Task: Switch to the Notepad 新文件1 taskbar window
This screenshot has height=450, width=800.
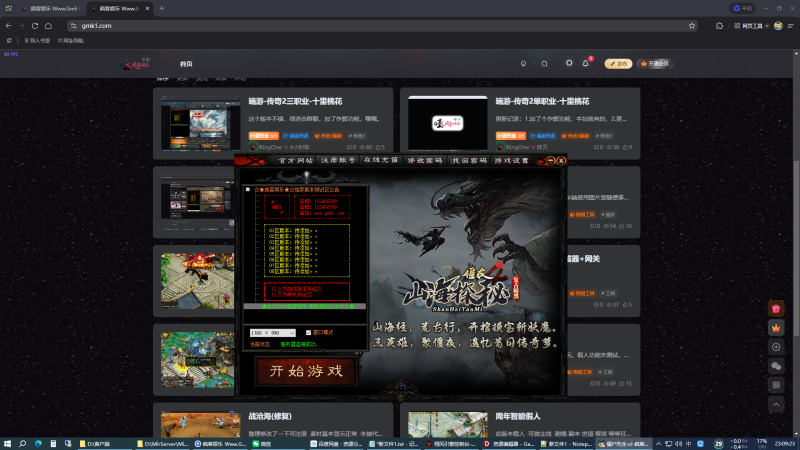Action: pyautogui.click(x=566, y=444)
